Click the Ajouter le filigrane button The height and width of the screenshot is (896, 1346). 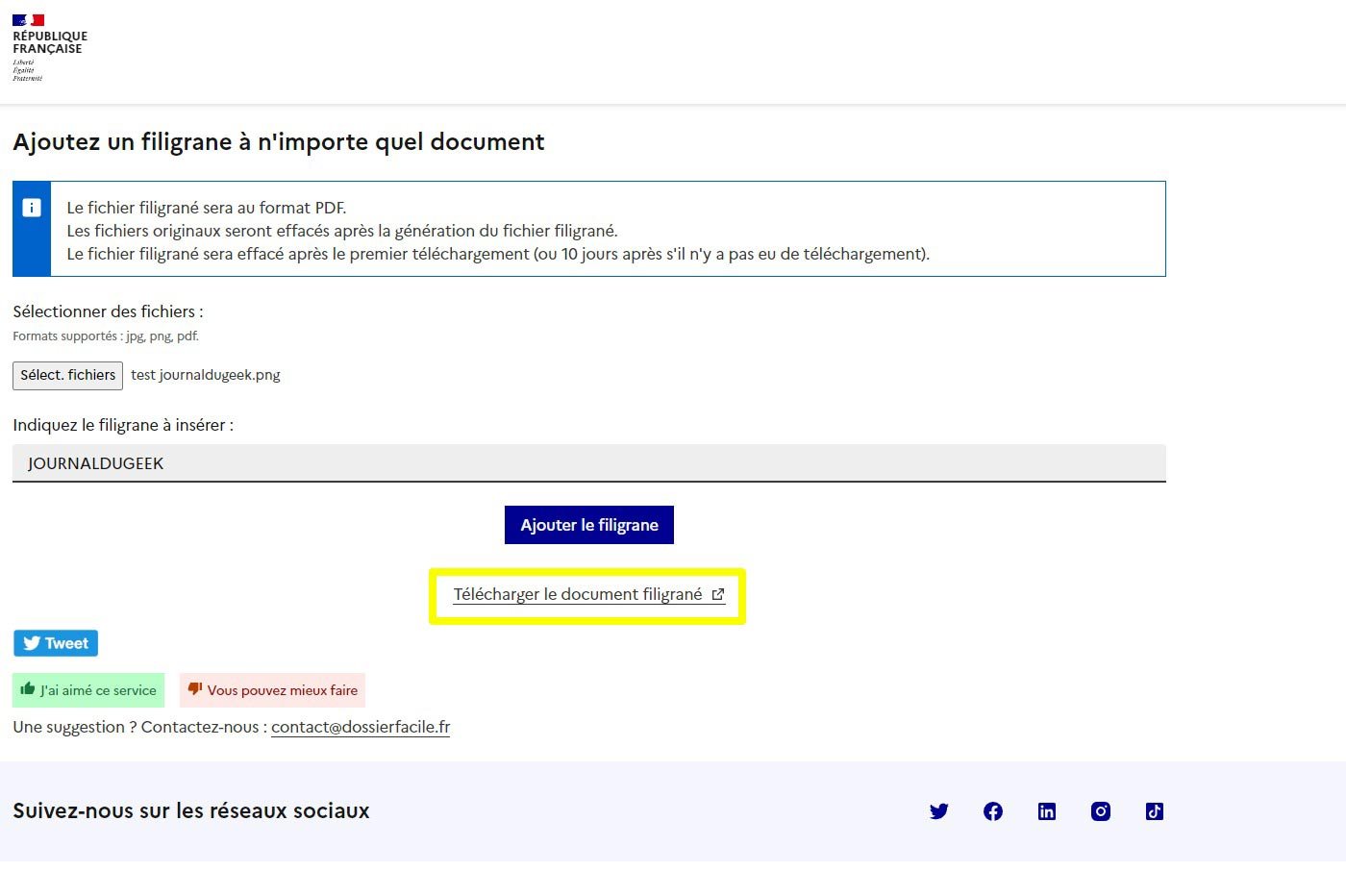(x=589, y=525)
